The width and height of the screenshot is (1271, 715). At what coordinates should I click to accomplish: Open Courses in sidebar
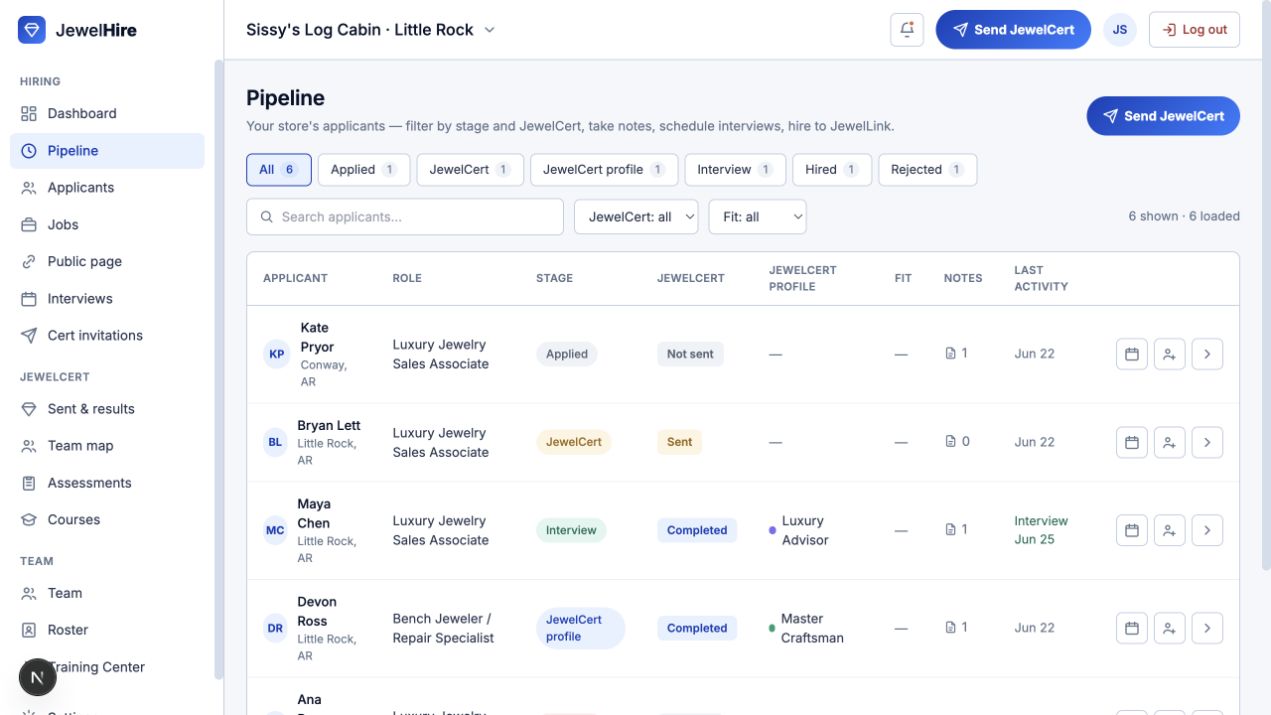click(x=107, y=520)
